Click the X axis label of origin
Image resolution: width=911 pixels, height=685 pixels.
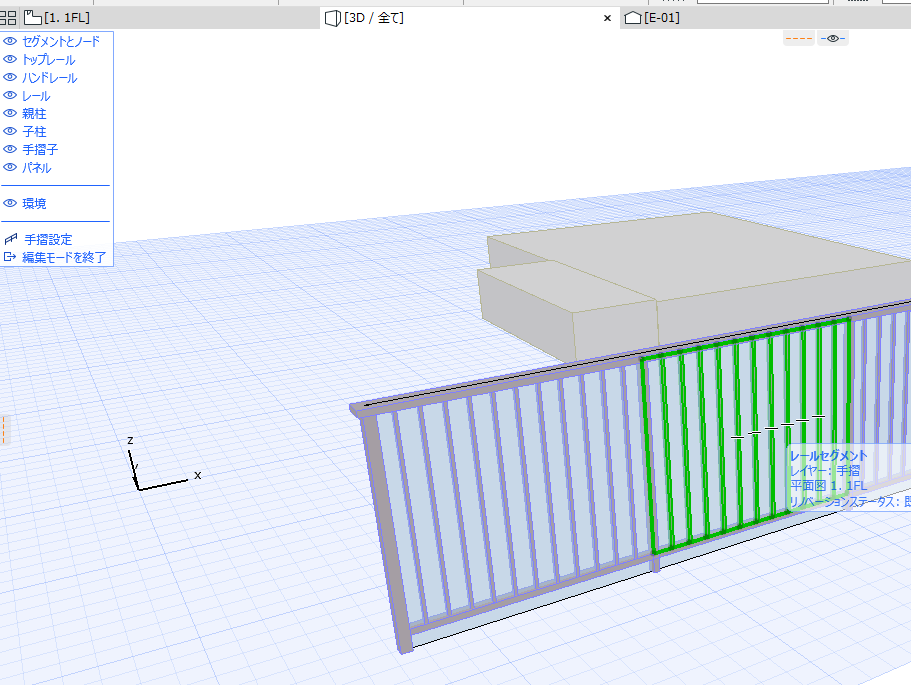[x=198, y=475]
